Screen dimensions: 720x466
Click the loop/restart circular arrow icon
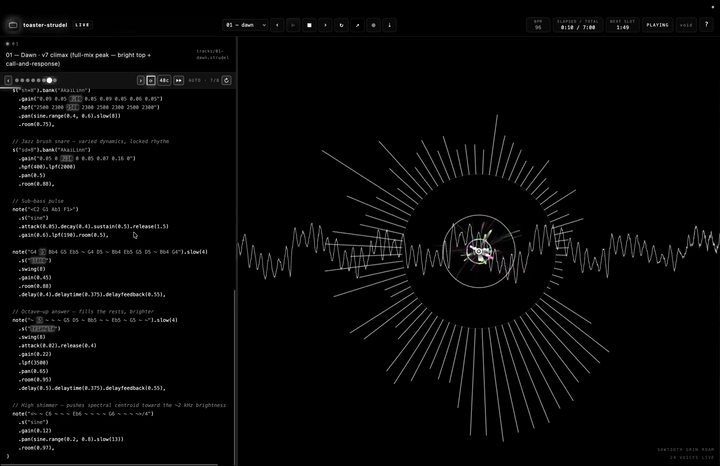pos(341,25)
